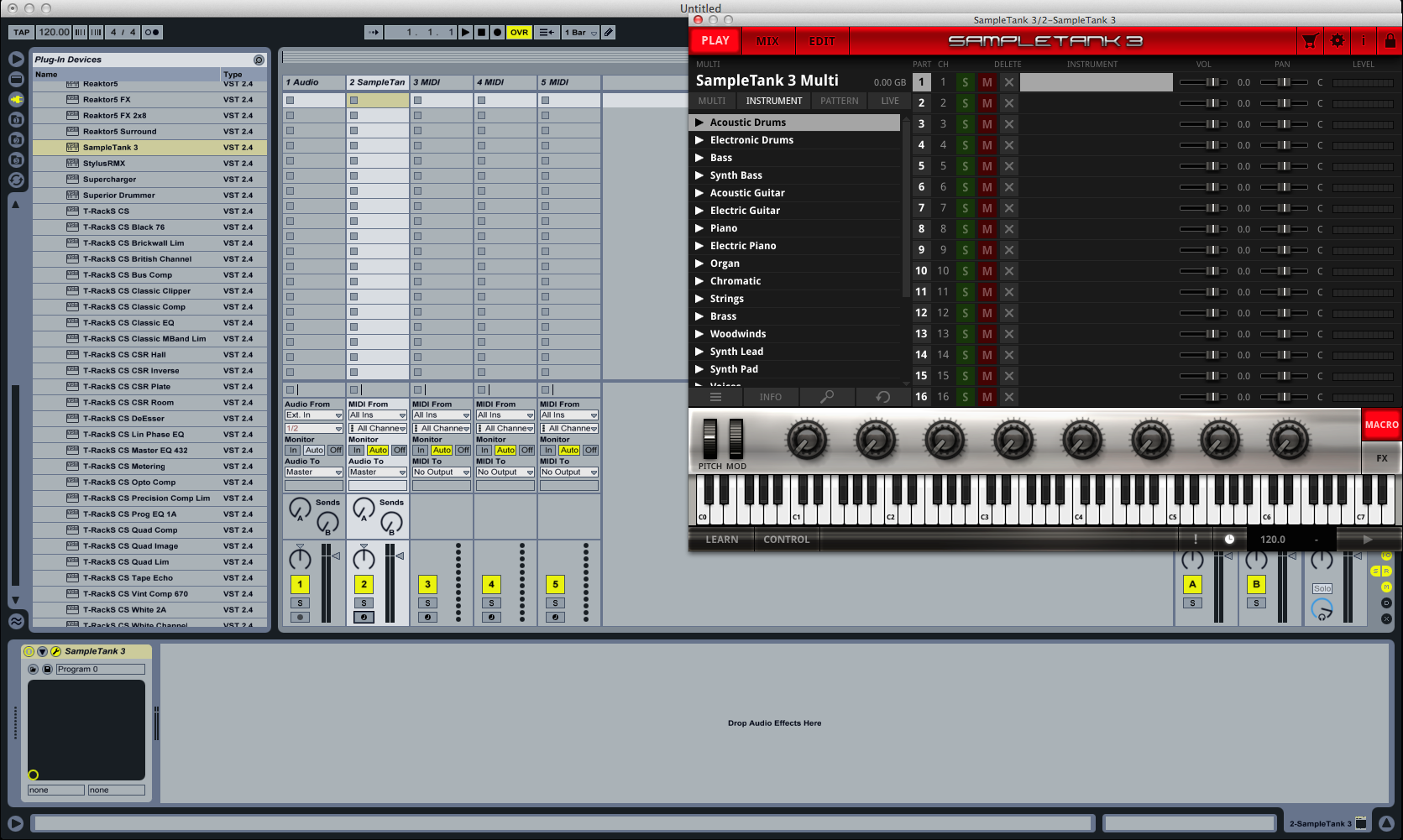Screen dimensions: 1403x840
Task: Solo part 5 in SampleTank
Action: (x=966, y=166)
